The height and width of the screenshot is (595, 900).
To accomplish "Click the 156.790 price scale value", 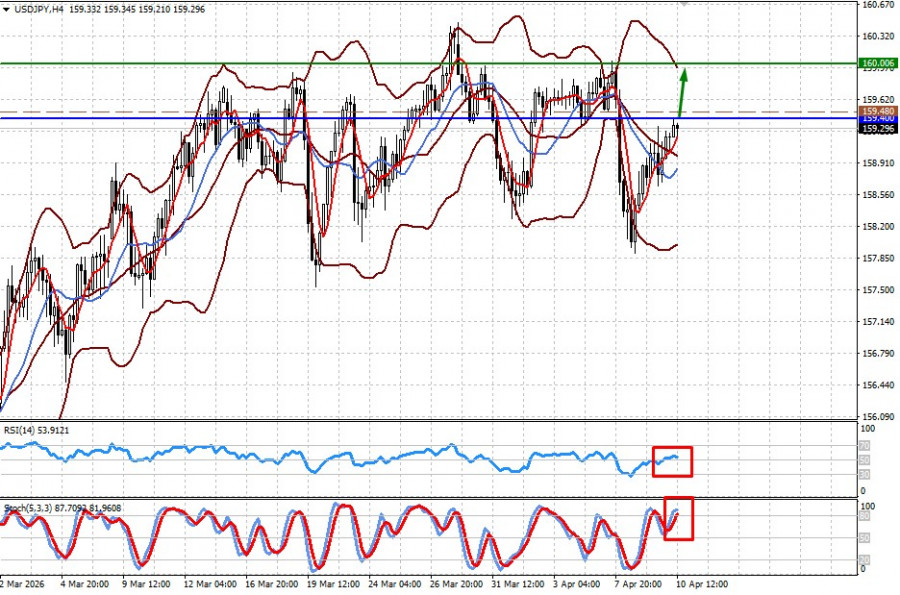I will 878,353.
